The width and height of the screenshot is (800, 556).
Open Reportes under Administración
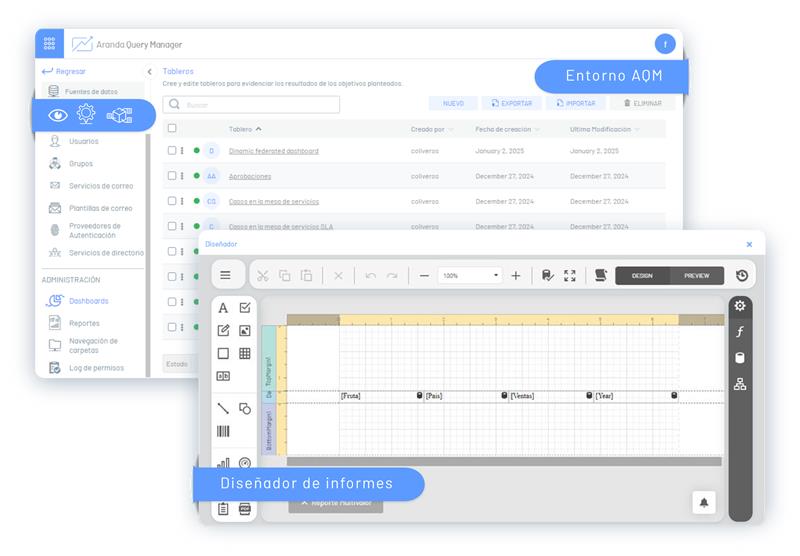click(74, 323)
